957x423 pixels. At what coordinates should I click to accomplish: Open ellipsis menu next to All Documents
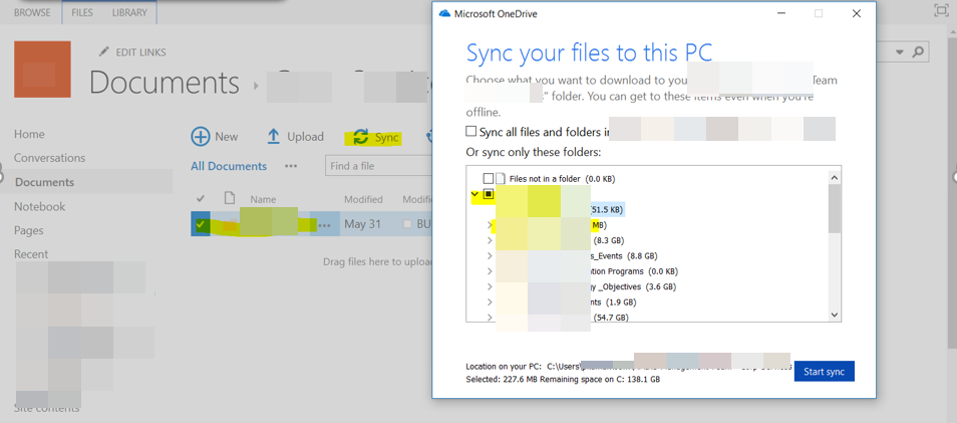pos(291,166)
